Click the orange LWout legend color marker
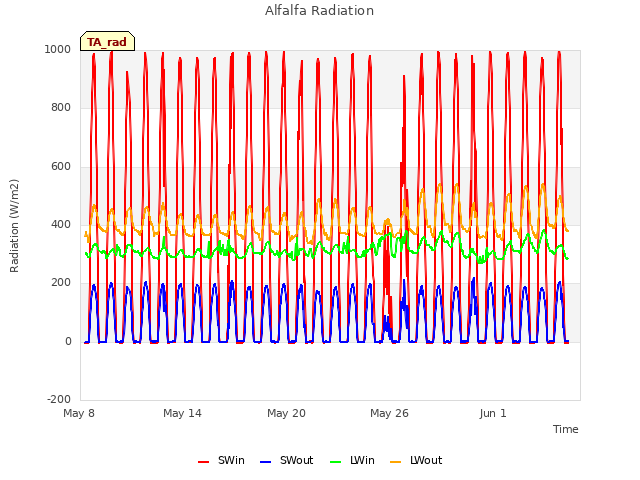 [396, 462]
